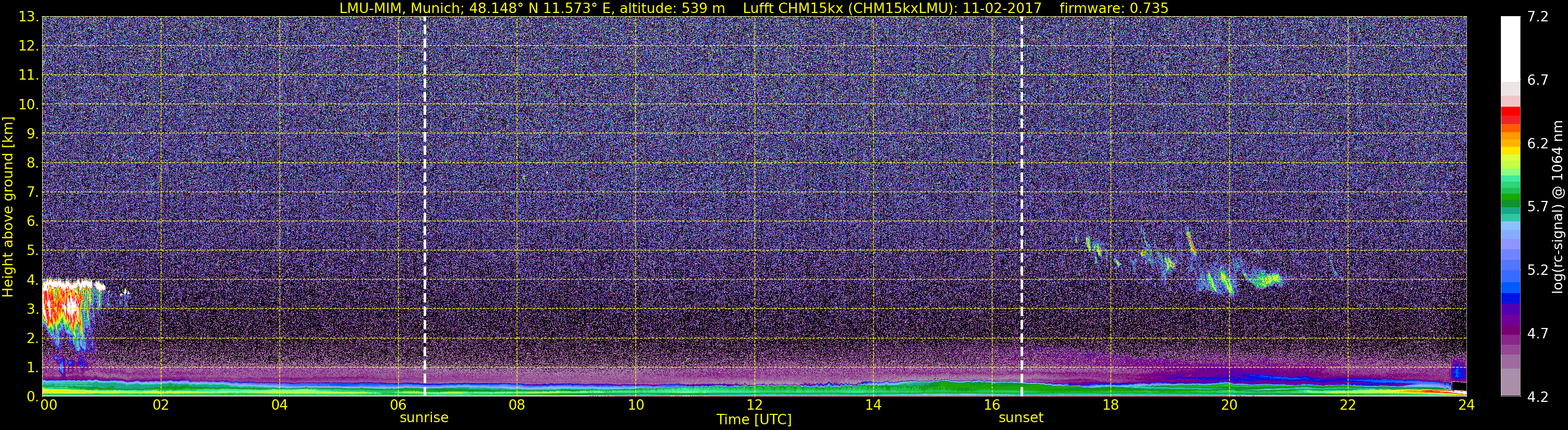Viewport: 1568px width, 430px height.
Task: Click the x-axis tick label '24'
Action: [x=1467, y=405]
